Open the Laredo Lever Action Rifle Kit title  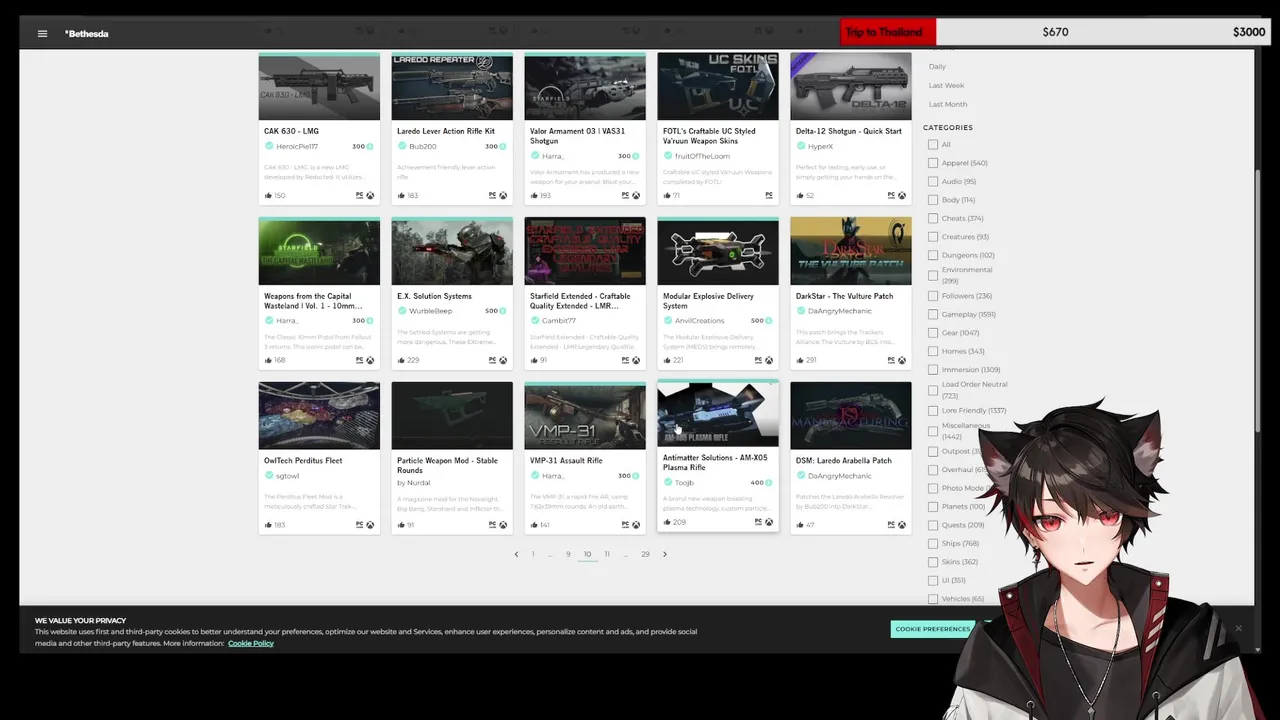click(446, 131)
